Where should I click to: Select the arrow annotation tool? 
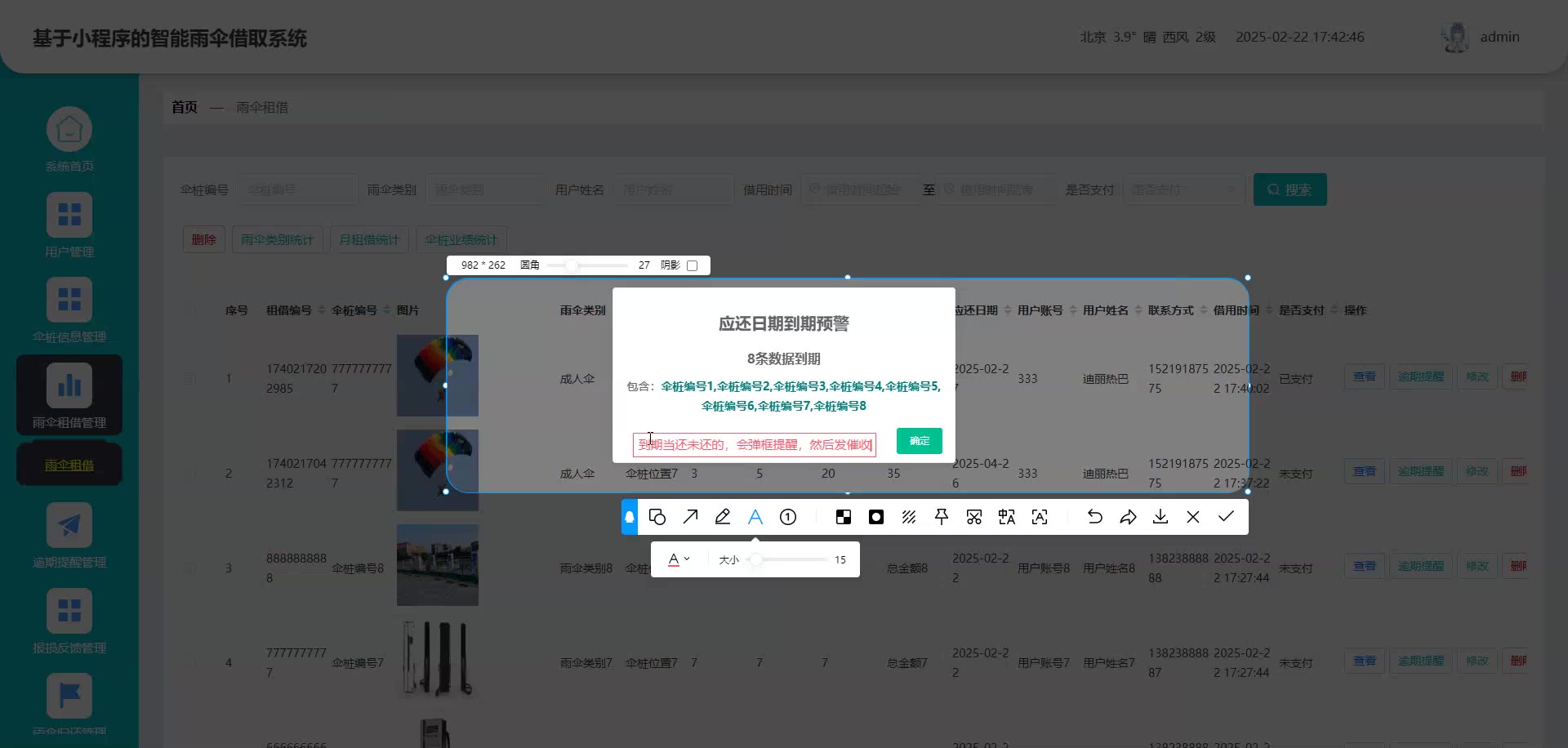690,517
